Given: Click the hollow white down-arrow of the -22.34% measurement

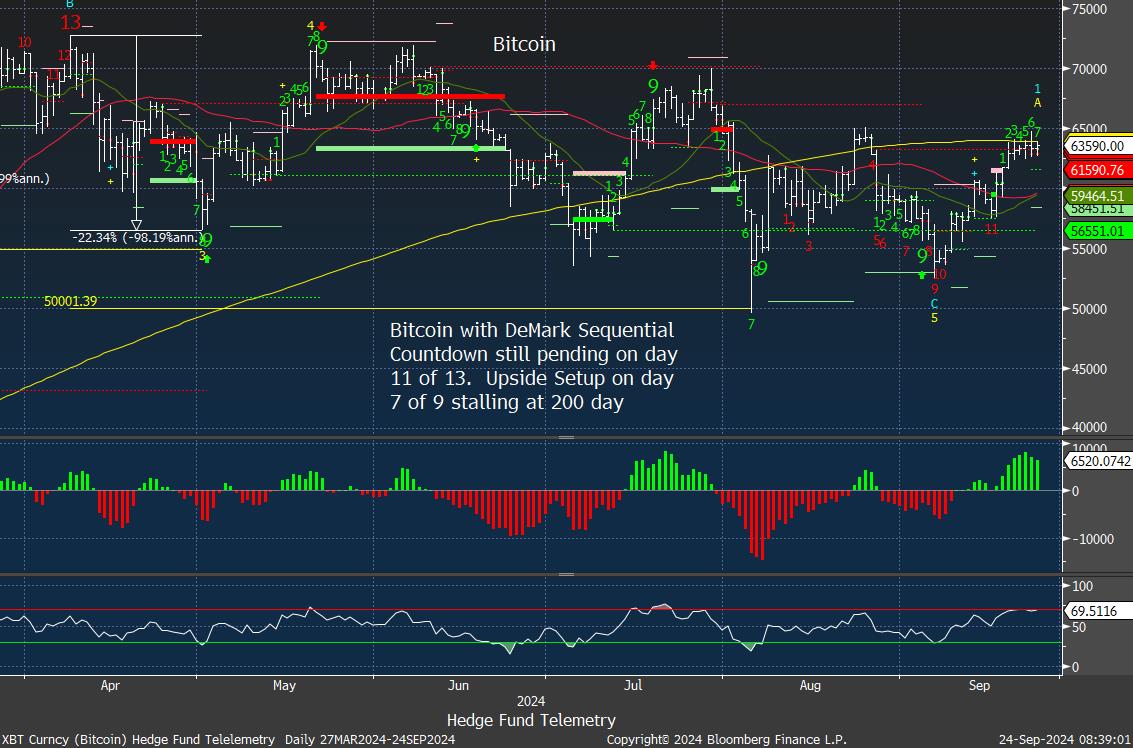Looking at the screenshot, I should [x=137, y=225].
